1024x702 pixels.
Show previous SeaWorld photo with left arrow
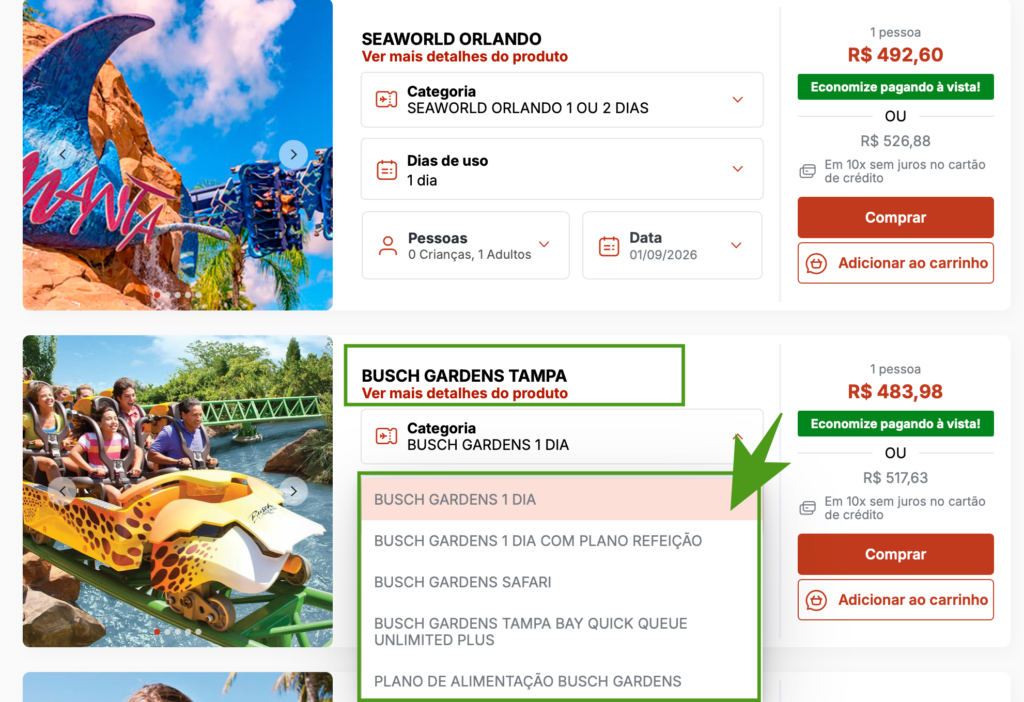click(x=63, y=154)
